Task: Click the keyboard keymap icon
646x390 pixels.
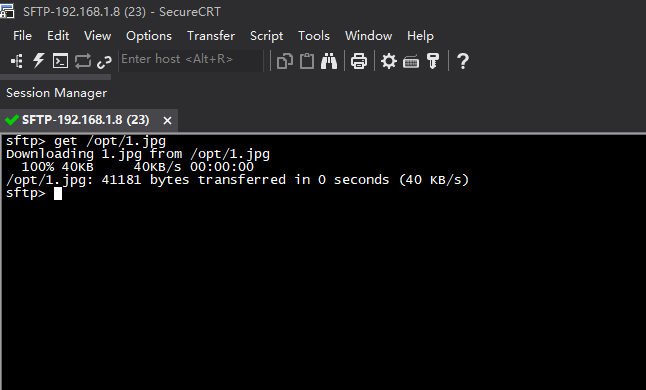Action: (x=411, y=62)
